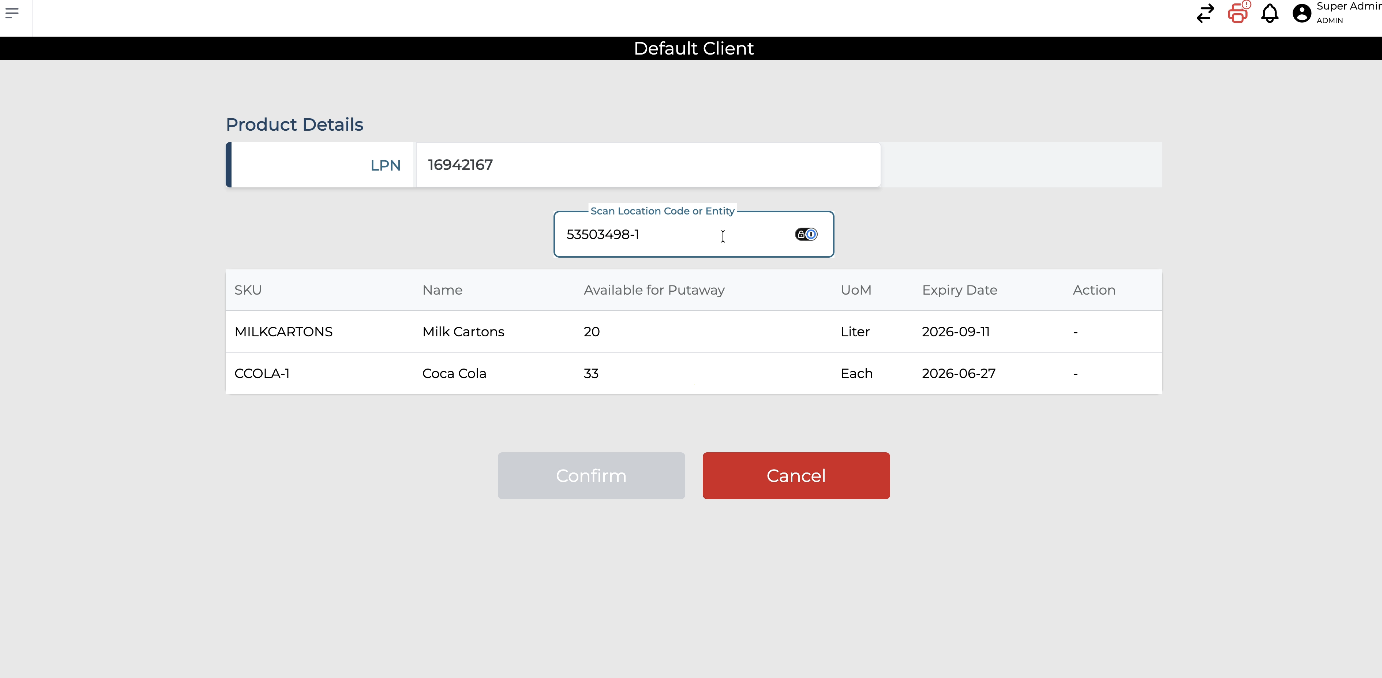Click the UoM column header

point(856,290)
